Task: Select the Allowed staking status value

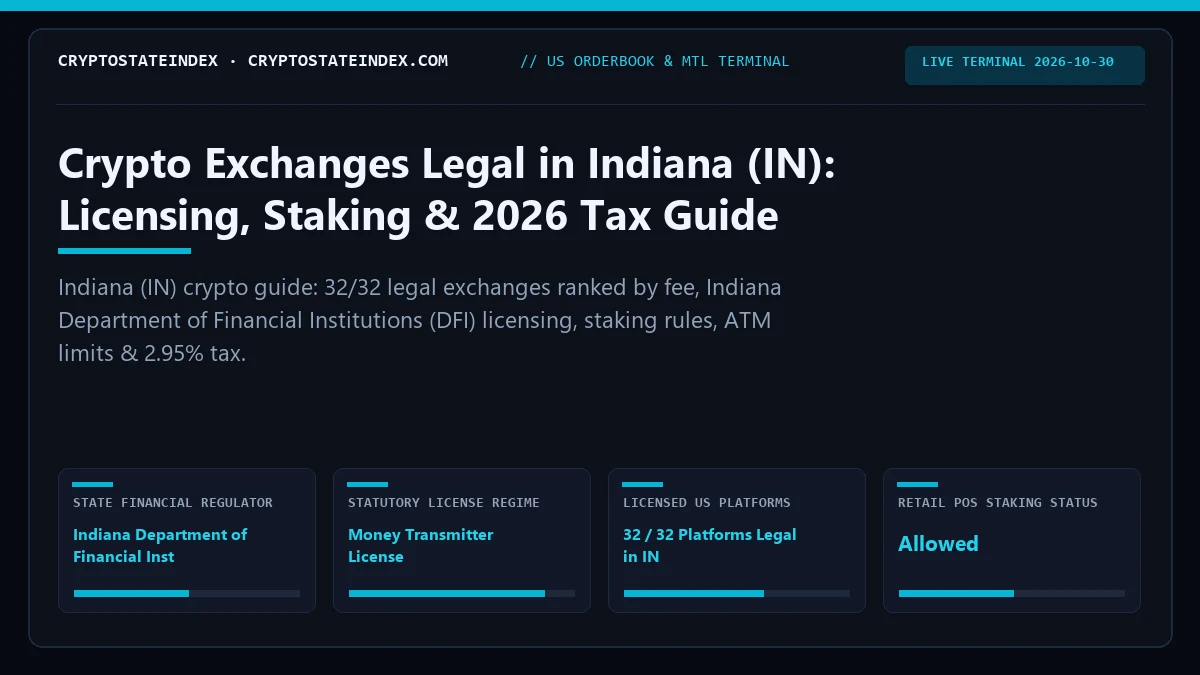Action: tap(938, 544)
